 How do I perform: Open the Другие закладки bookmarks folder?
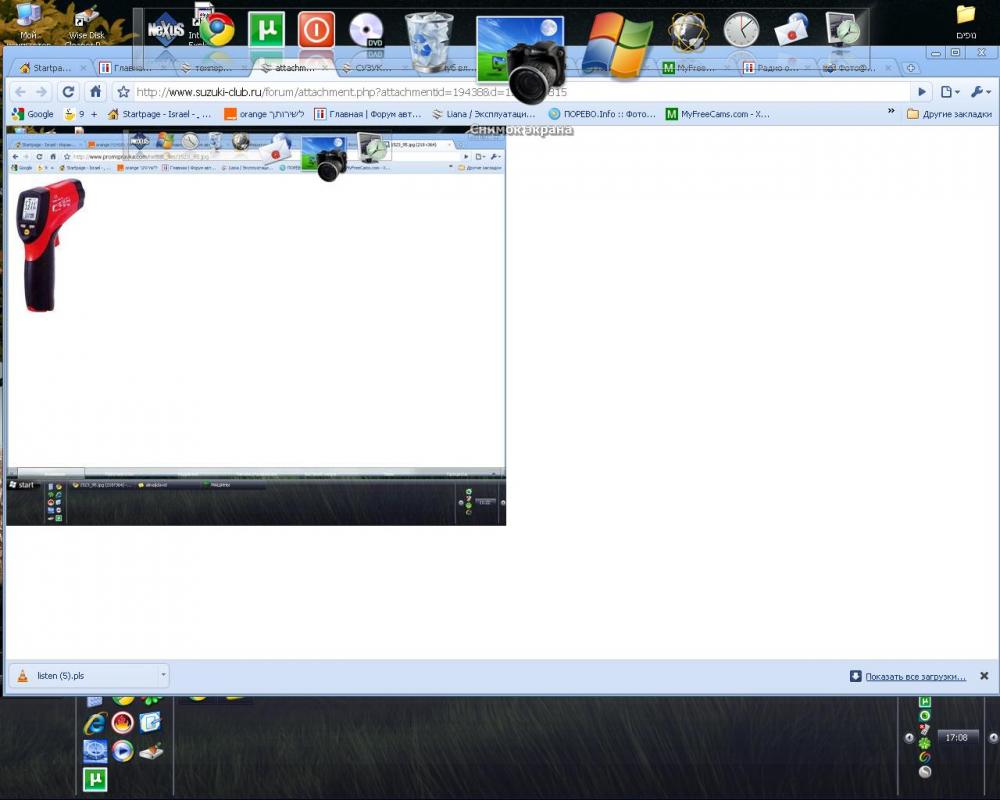tap(950, 114)
